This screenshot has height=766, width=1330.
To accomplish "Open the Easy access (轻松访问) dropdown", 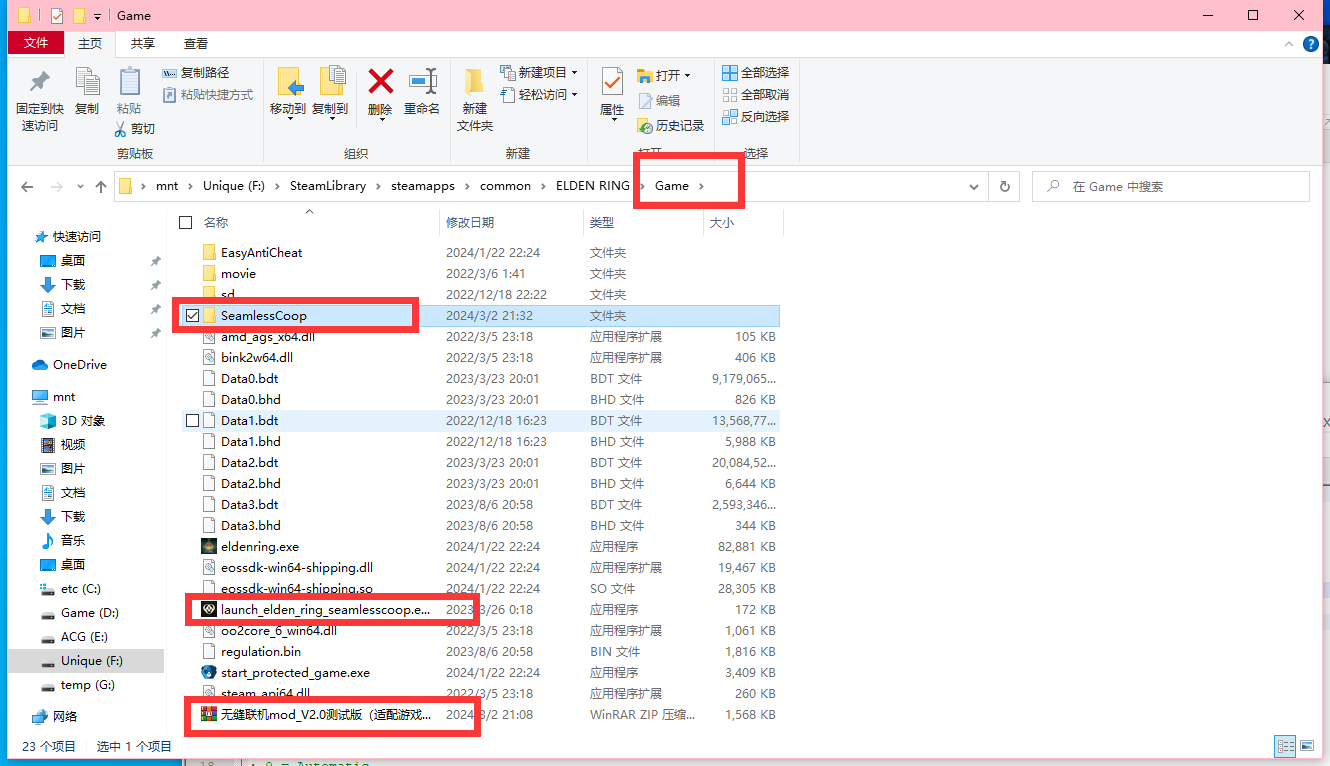I will point(540,95).
